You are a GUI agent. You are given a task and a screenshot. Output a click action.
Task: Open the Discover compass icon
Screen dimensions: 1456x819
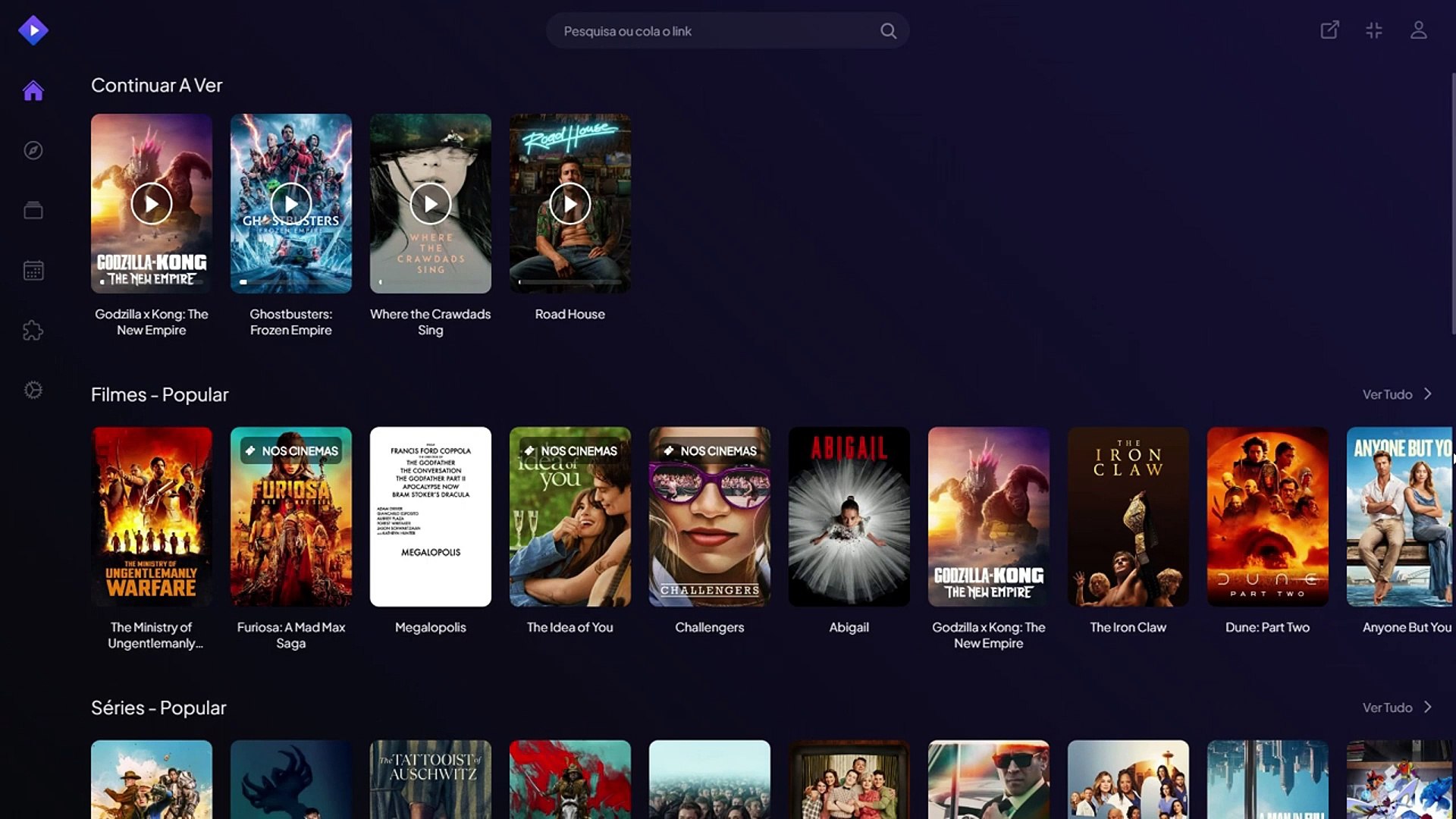33,150
